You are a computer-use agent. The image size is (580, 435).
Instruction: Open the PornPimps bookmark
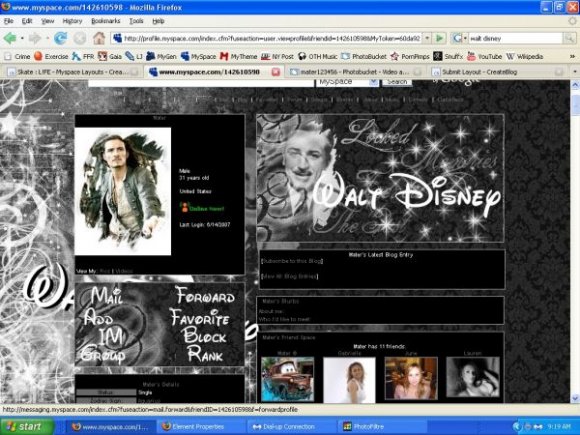click(410, 57)
